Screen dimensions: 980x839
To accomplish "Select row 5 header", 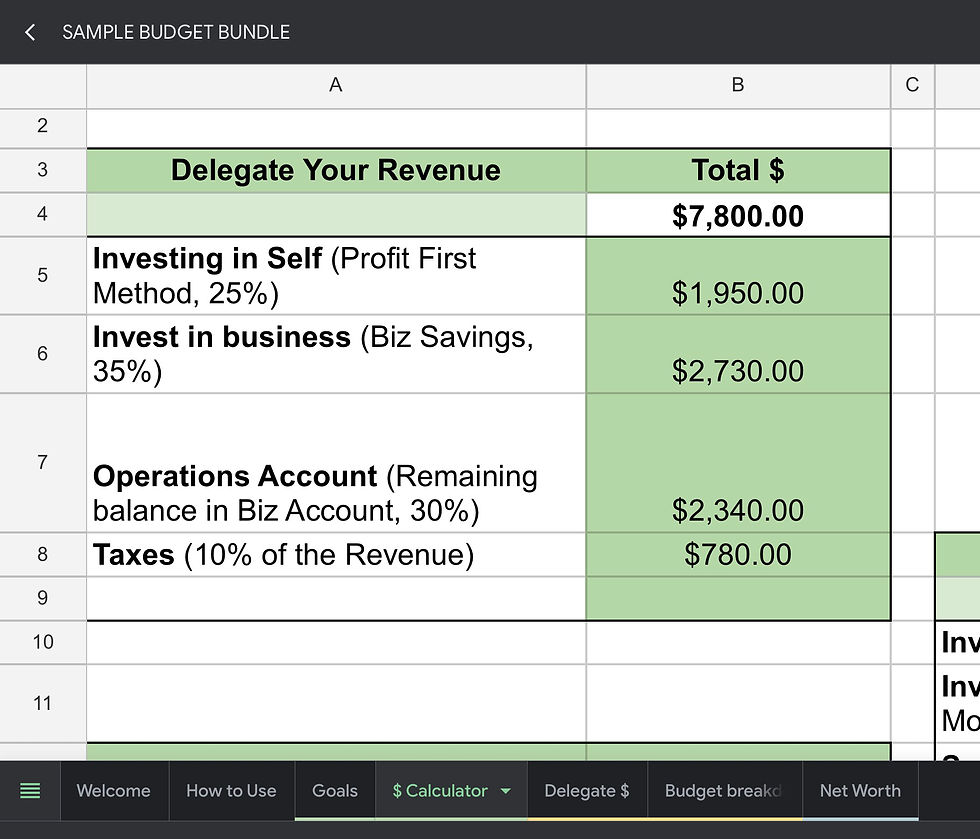I will point(42,275).
